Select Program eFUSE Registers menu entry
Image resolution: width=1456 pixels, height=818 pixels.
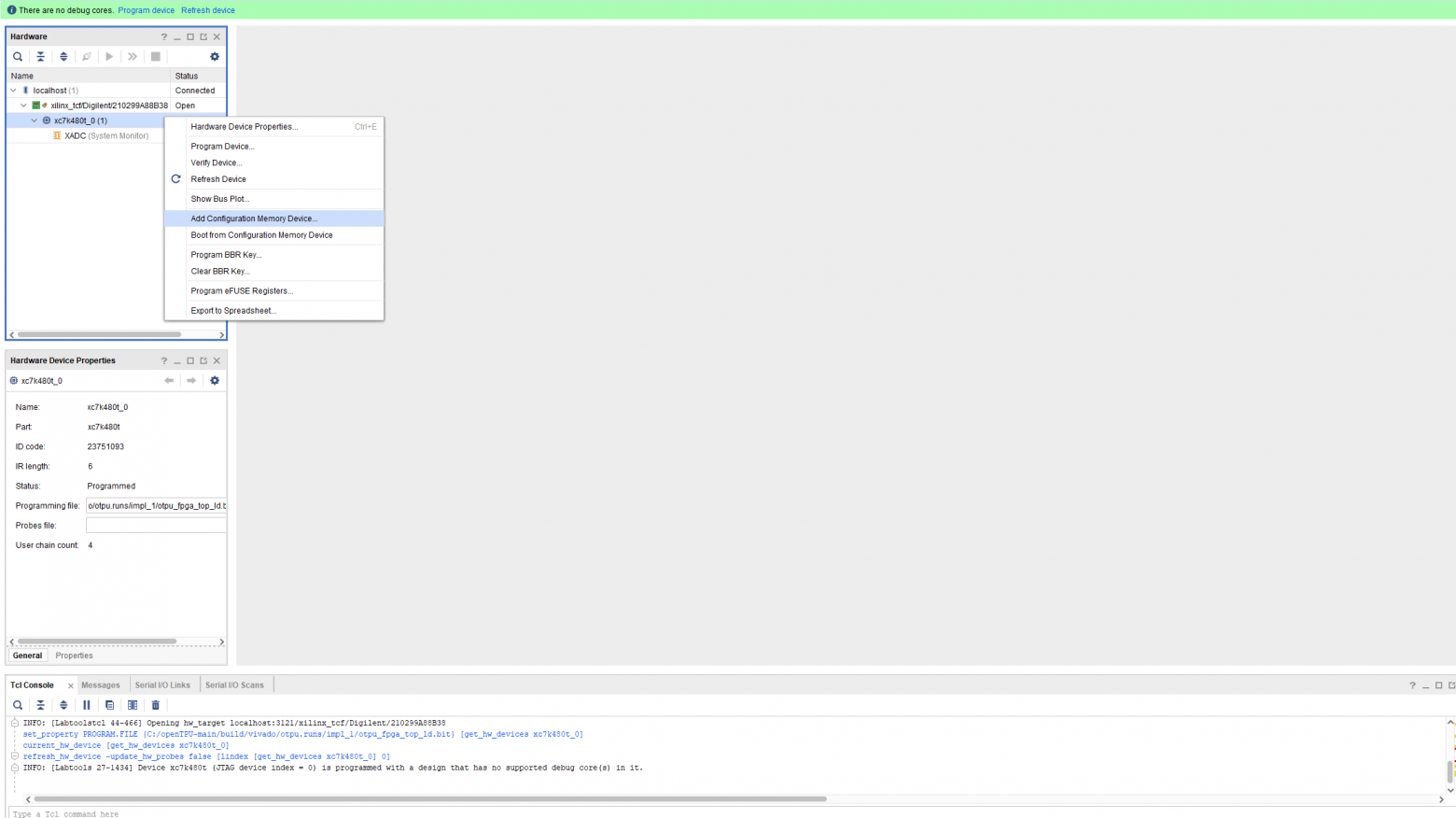pyautogui.click(x=273, y=291)
